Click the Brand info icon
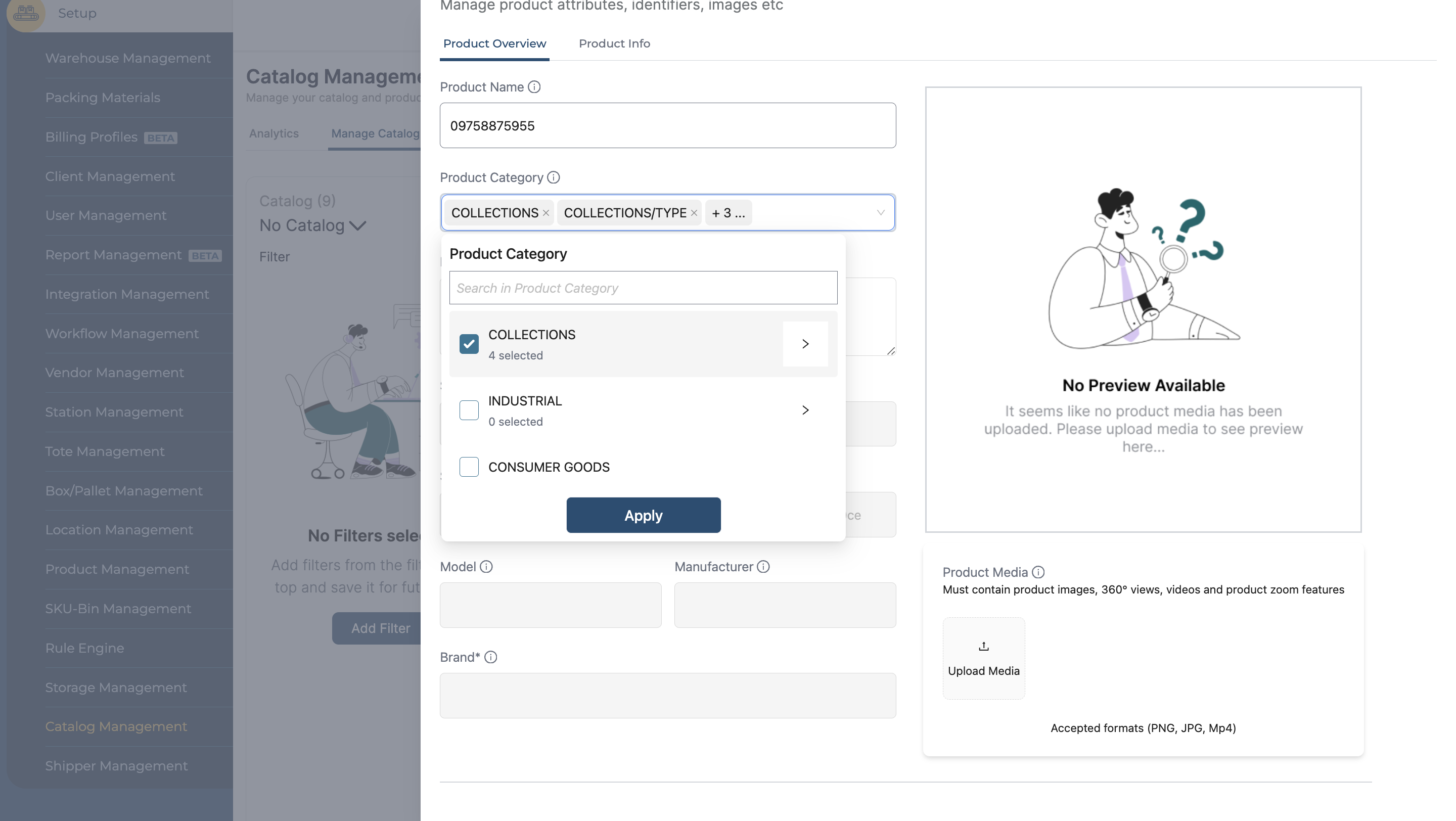This screenshot has height=821, width=1456. point(490,657)
